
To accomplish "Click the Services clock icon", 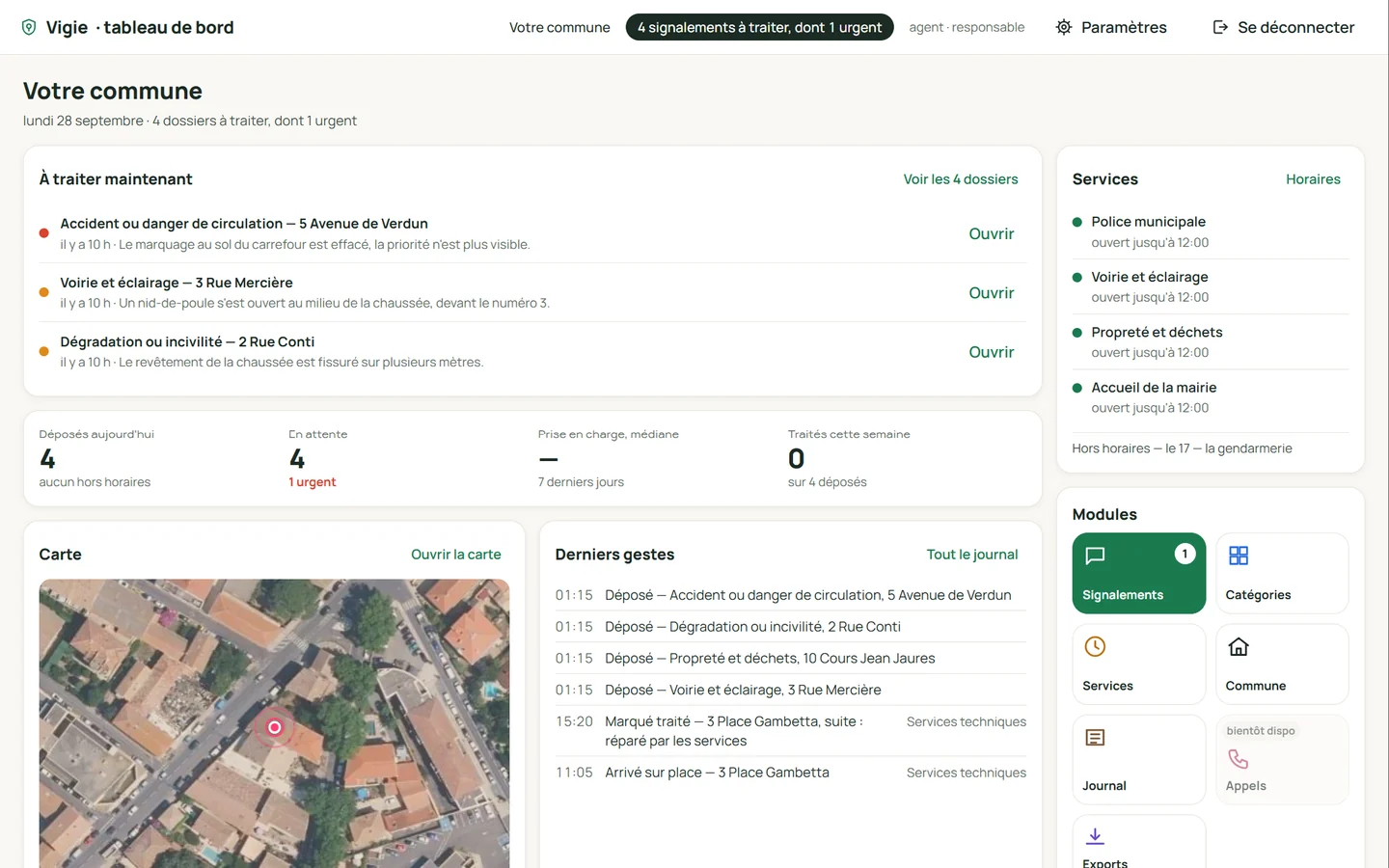I will tap(1095, 646).
